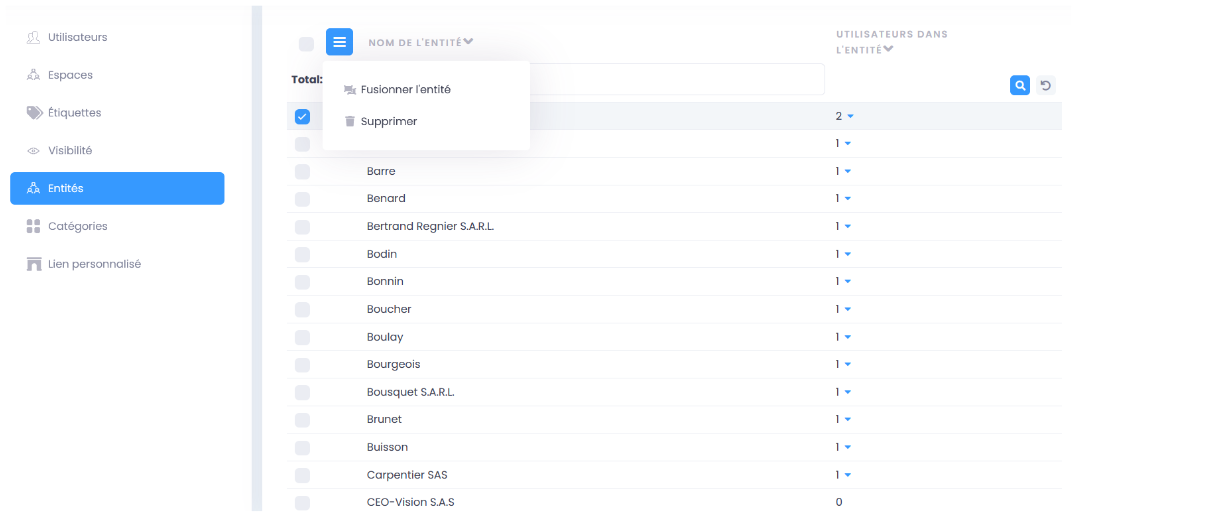Click the entity name Carpentier SAS
This screenshot has width=1216, height=528.
click(x=407, y=474)
